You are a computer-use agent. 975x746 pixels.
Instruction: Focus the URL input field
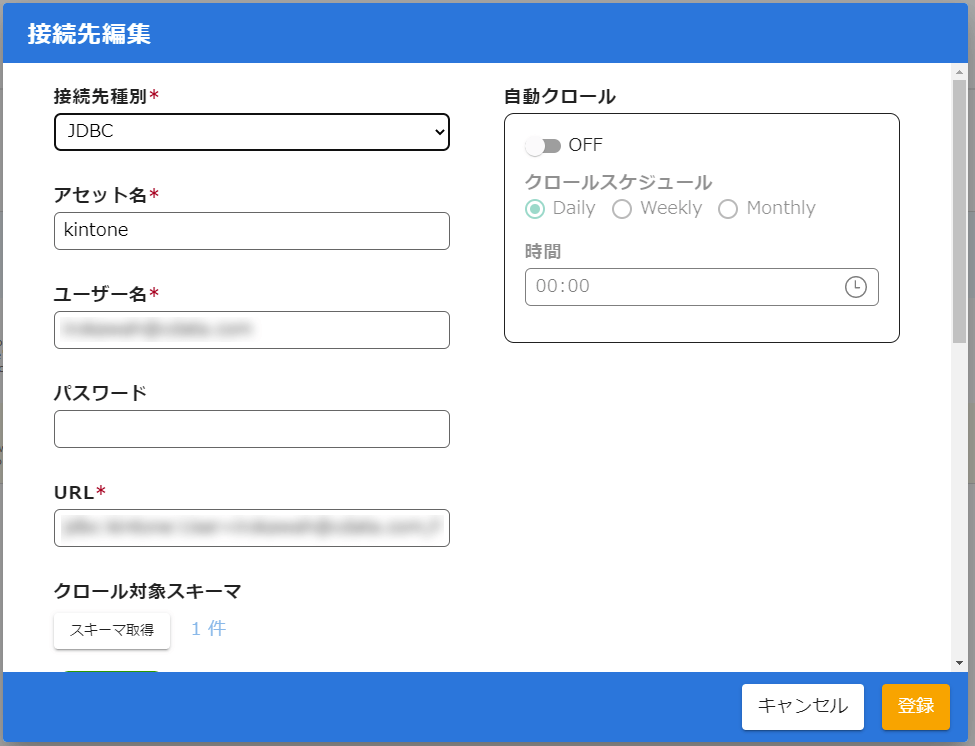tap(251, 528)
